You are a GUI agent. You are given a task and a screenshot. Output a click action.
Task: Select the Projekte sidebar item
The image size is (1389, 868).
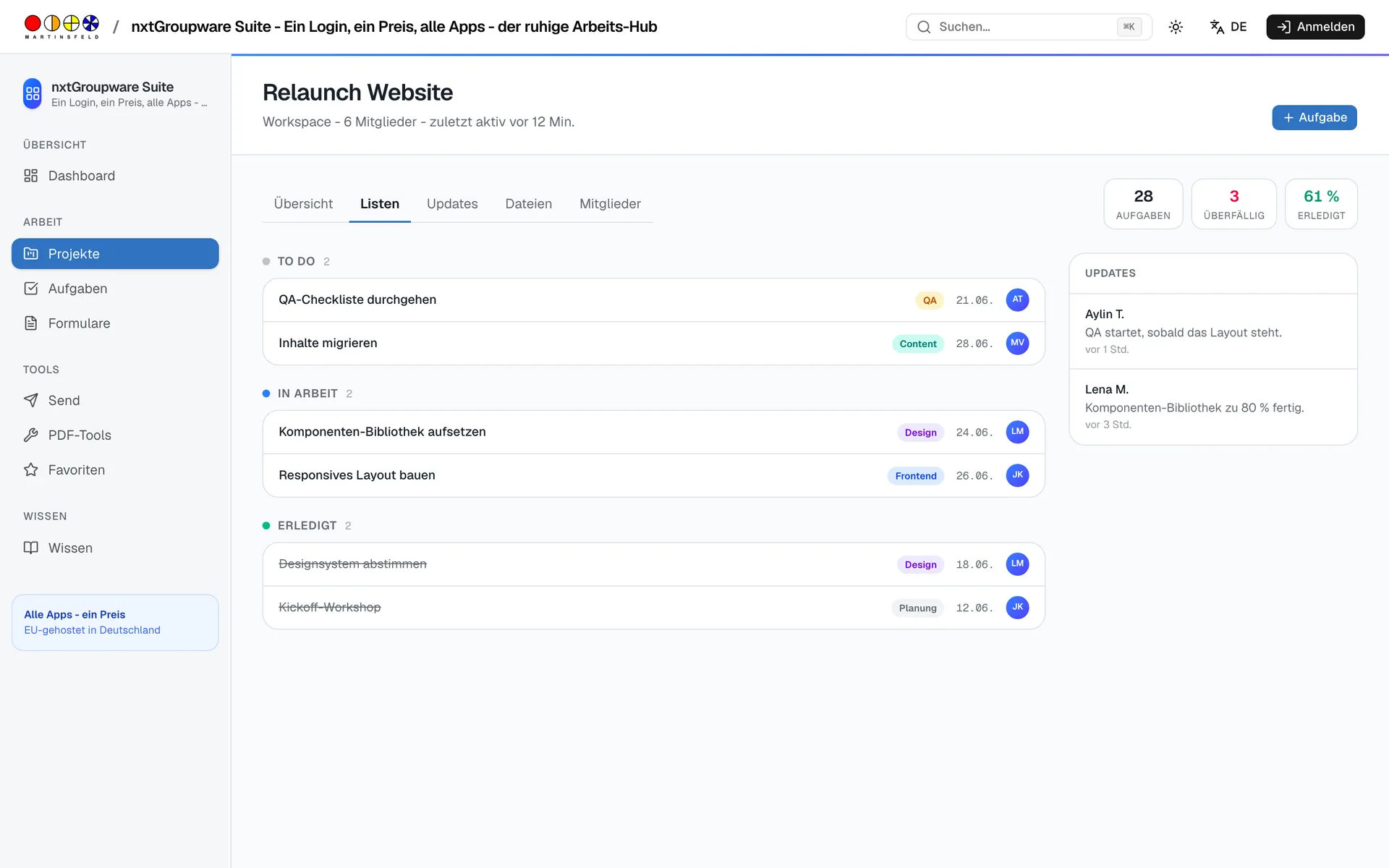(x=115, y=254)
